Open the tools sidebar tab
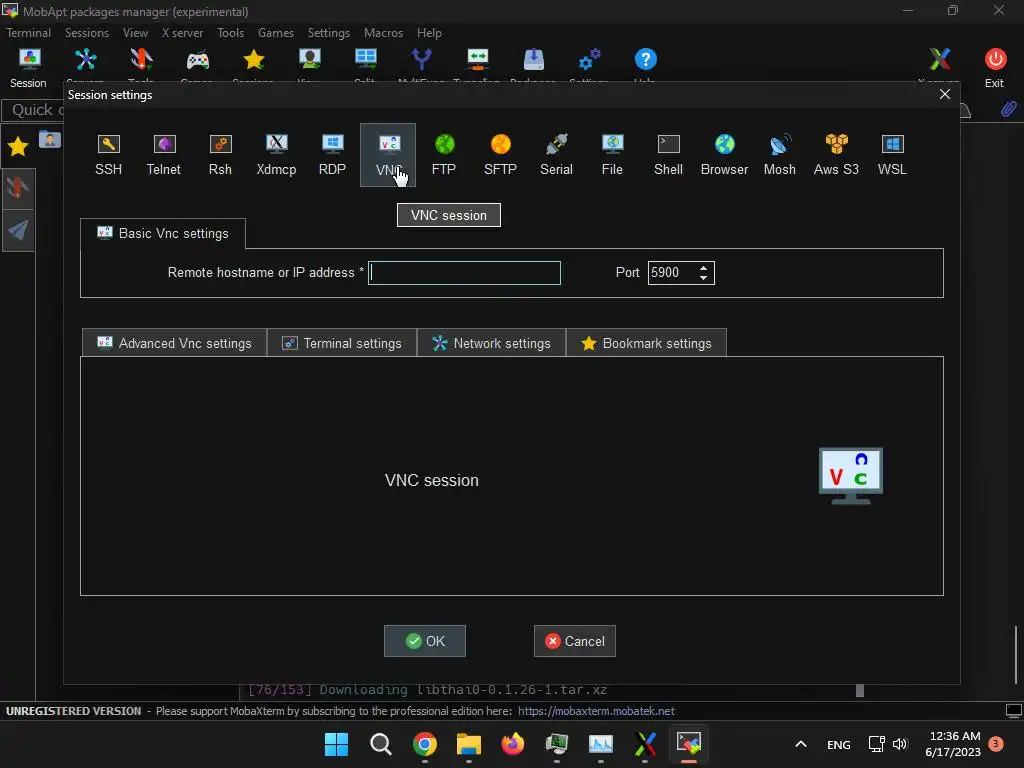The height and width of the screenshot is (768, 1024). tap(18, 188)
